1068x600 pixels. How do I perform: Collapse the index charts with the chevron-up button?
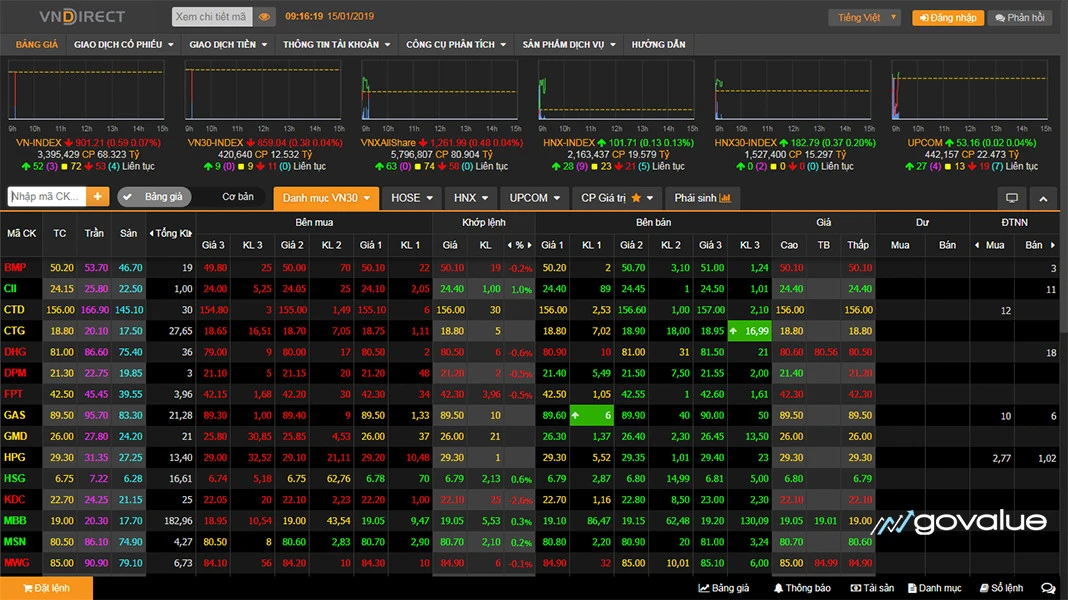pos(1043,198)
